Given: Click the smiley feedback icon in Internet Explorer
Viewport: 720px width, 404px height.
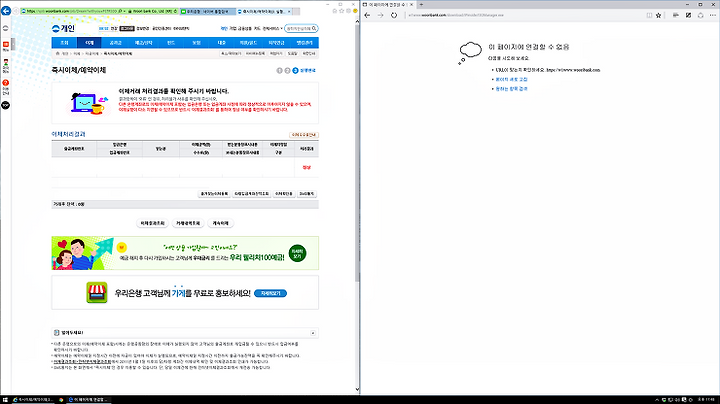Looking at the screenshot, I should (355, 11).
